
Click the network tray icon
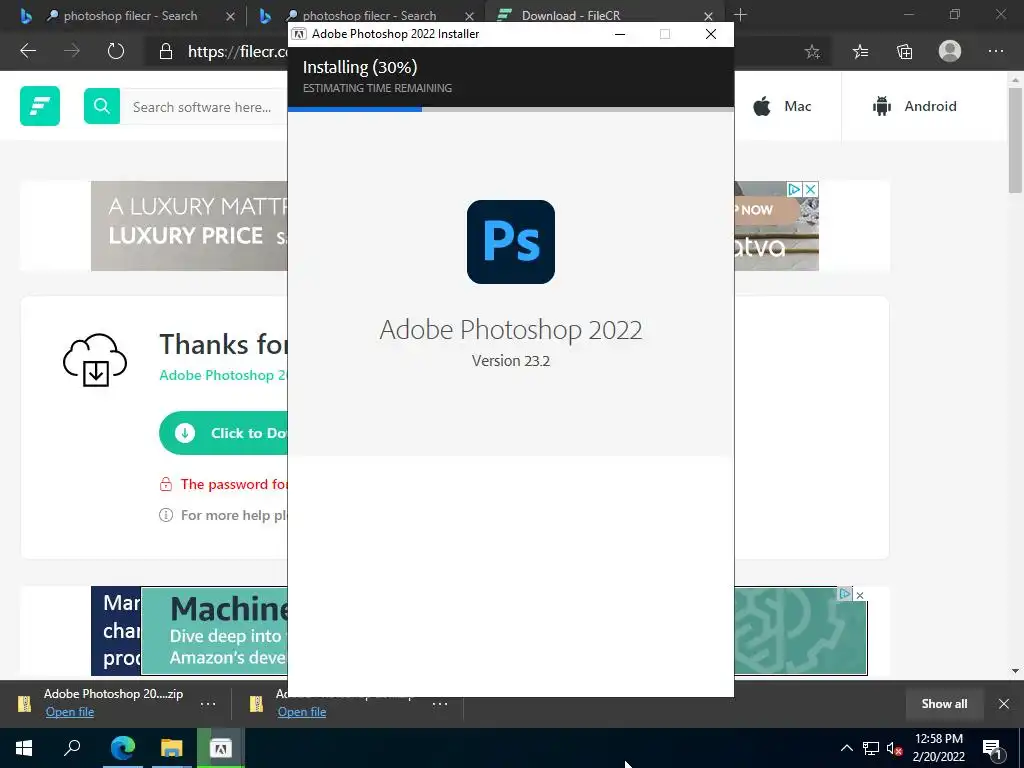tap(871, 748)
